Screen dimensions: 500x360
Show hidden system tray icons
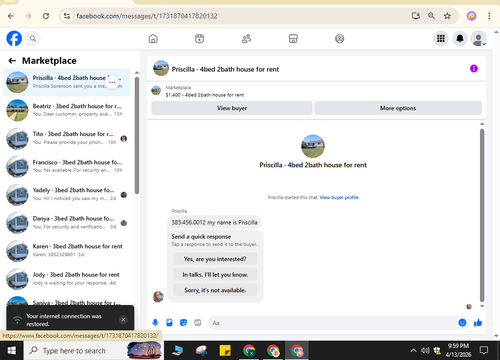coord(413,350)
